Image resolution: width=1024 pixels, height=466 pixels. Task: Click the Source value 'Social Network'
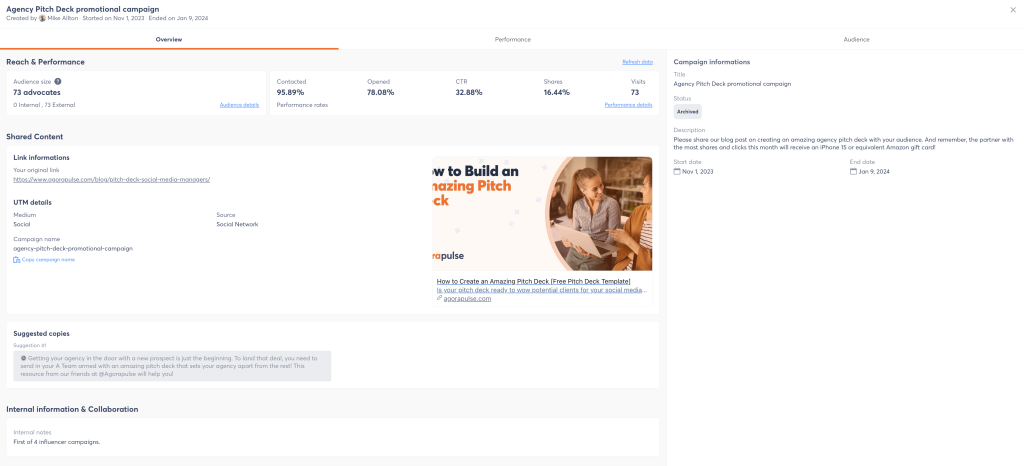237,225
